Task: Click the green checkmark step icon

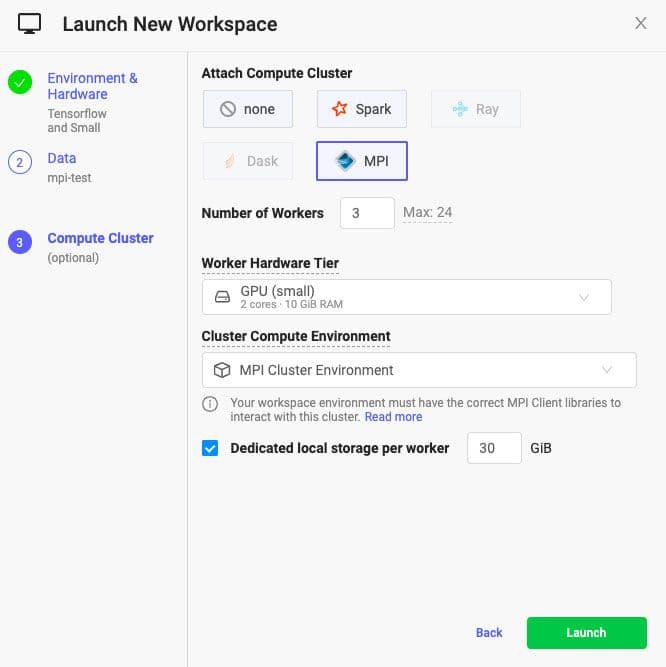Action: point(20,82)
